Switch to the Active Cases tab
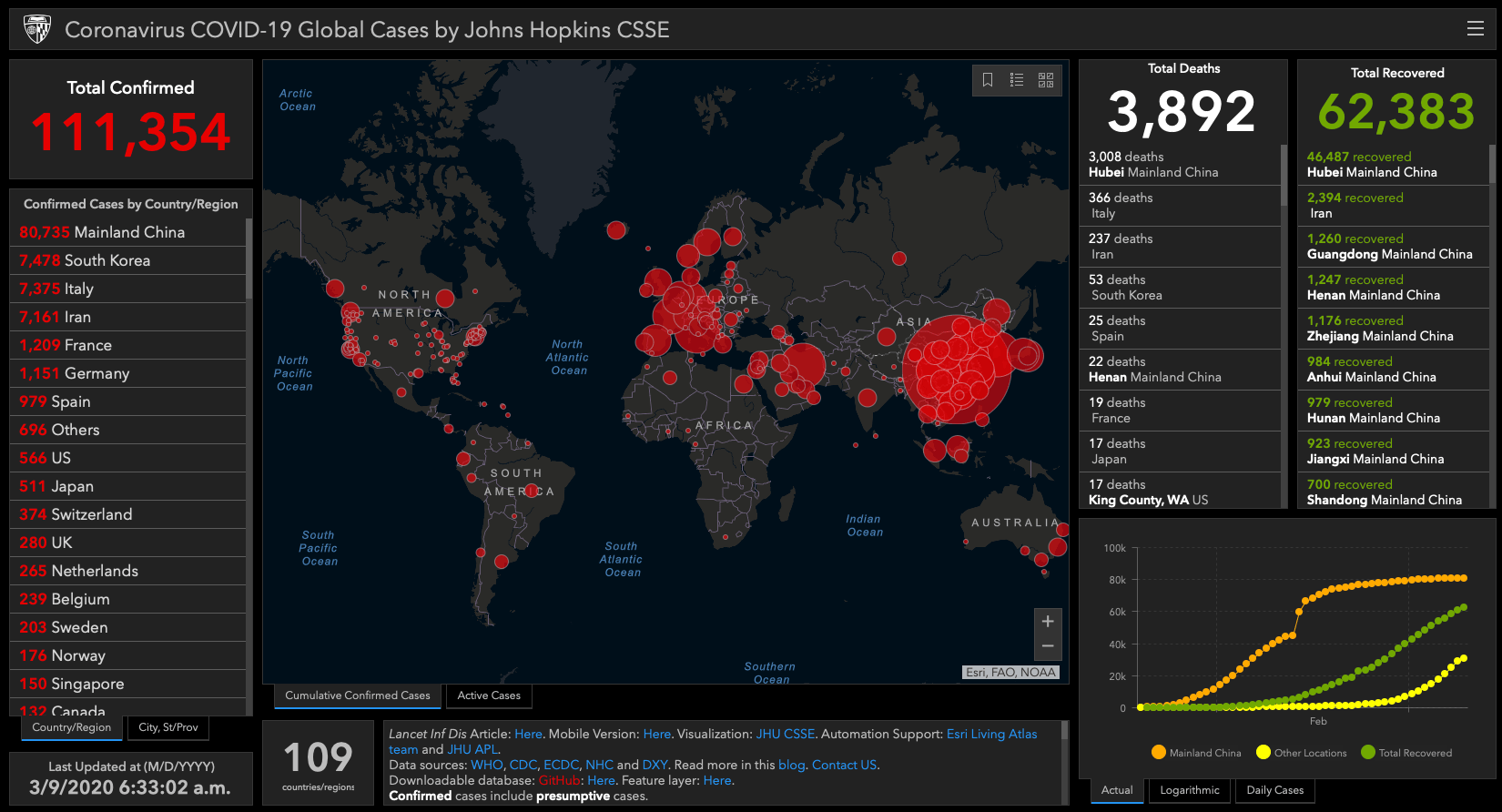 pyautogui.click(x=489, y=695)
